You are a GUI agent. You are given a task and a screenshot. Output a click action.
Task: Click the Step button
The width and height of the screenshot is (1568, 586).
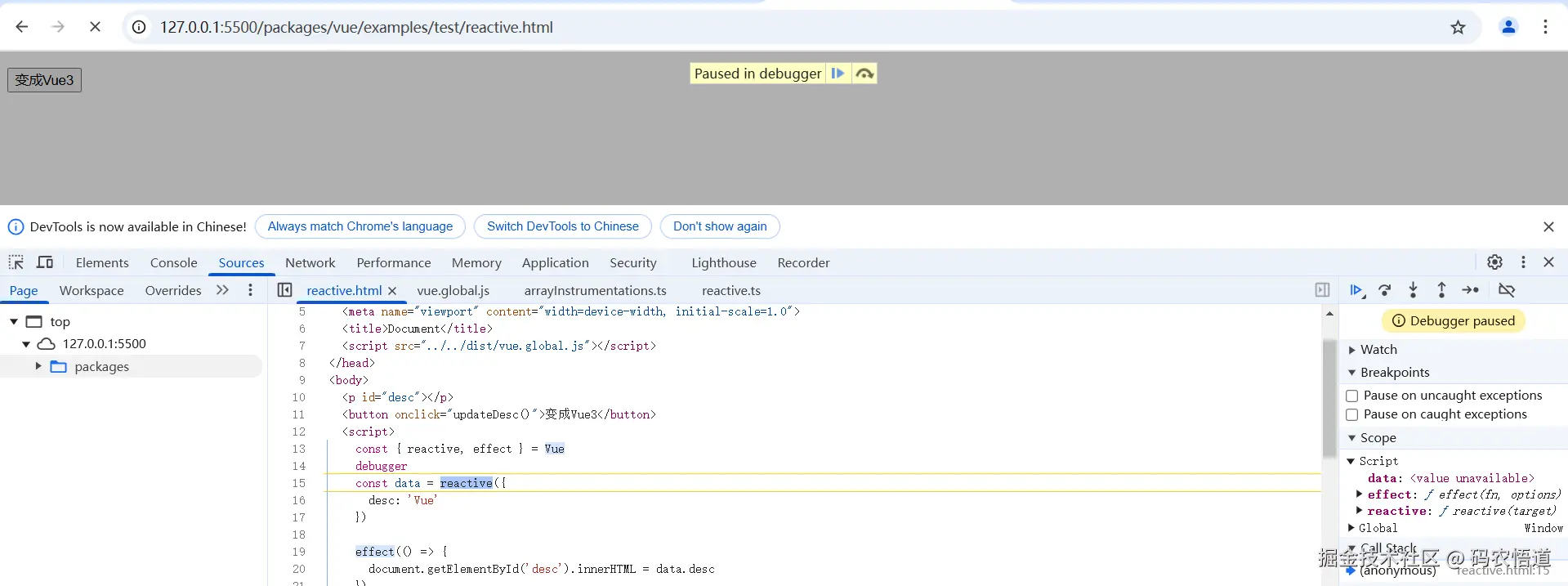point(1471,290)
